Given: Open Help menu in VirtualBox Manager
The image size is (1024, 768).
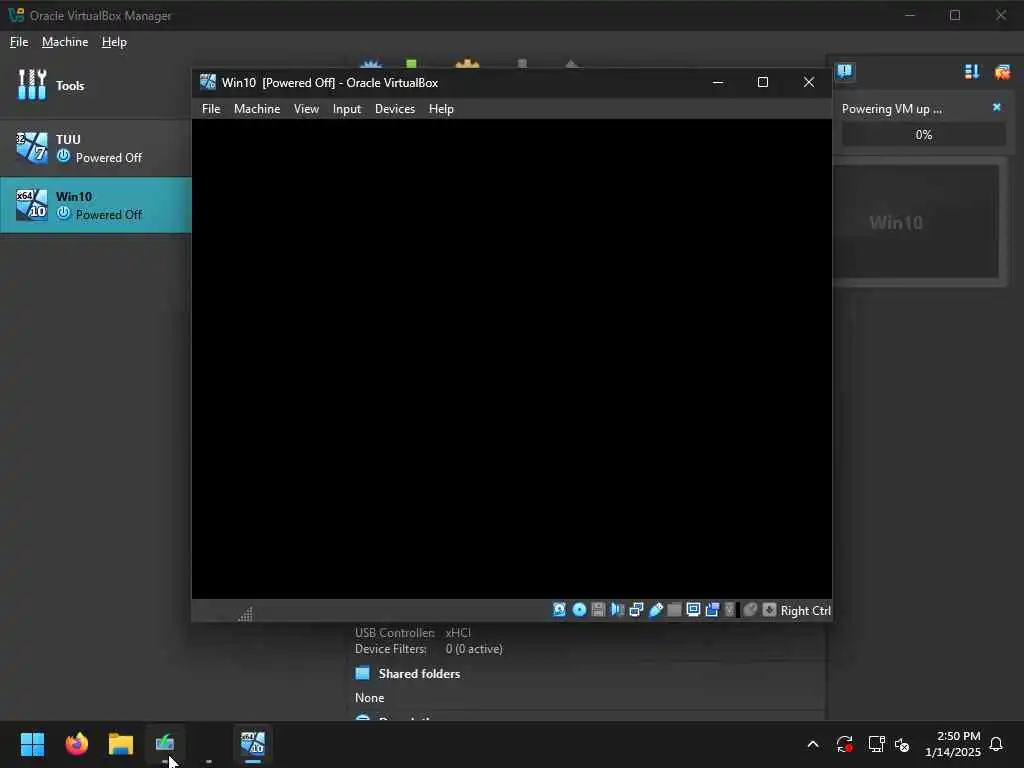Looking at the screenshot, I should (114, 42).
